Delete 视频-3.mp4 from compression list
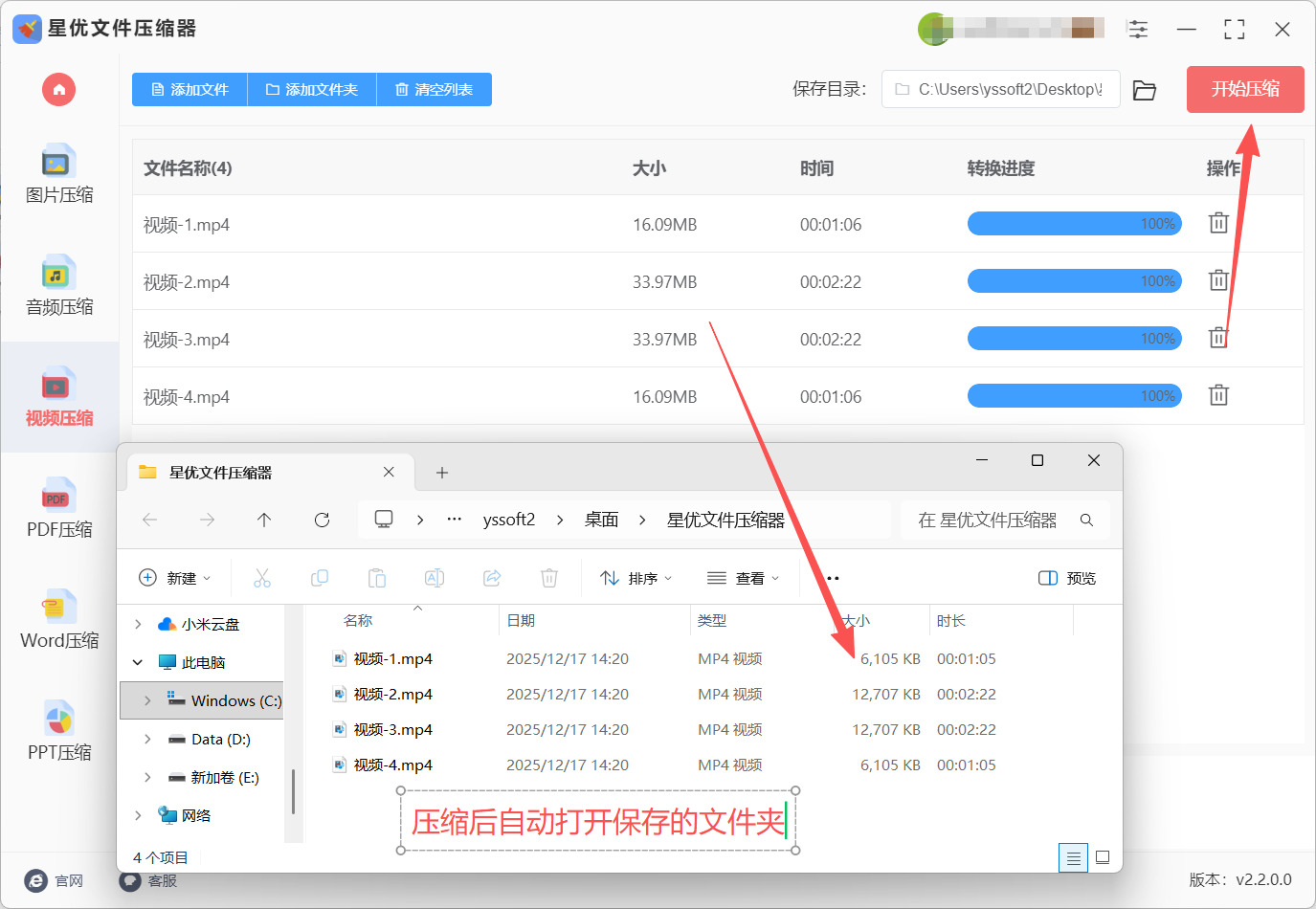 (x=1218, y=338)
